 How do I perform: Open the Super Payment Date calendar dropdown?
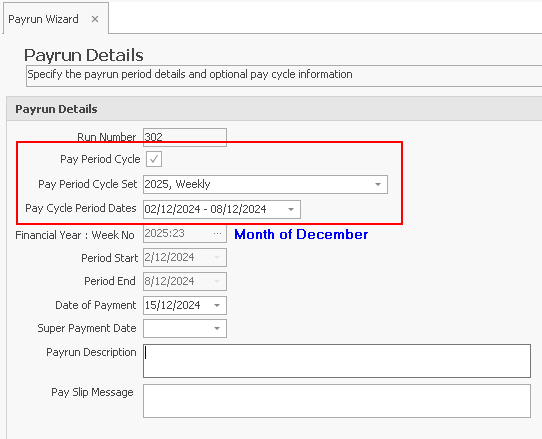(217, 328)
